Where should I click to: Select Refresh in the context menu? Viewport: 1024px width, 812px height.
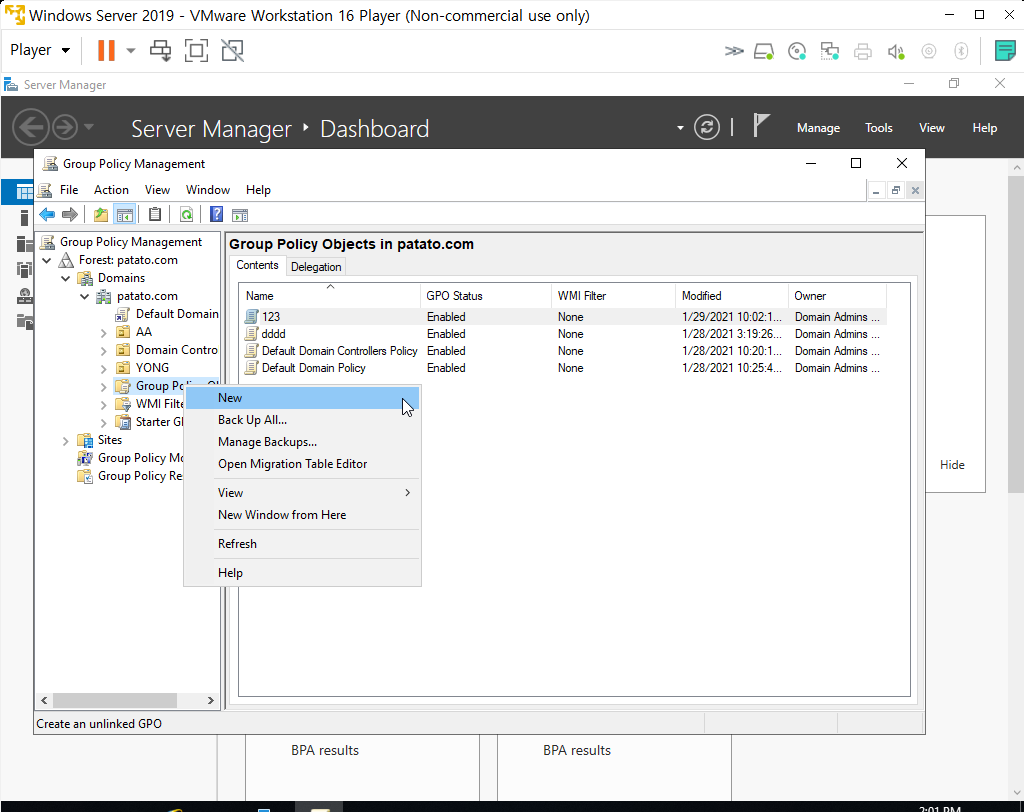[302, 544]
